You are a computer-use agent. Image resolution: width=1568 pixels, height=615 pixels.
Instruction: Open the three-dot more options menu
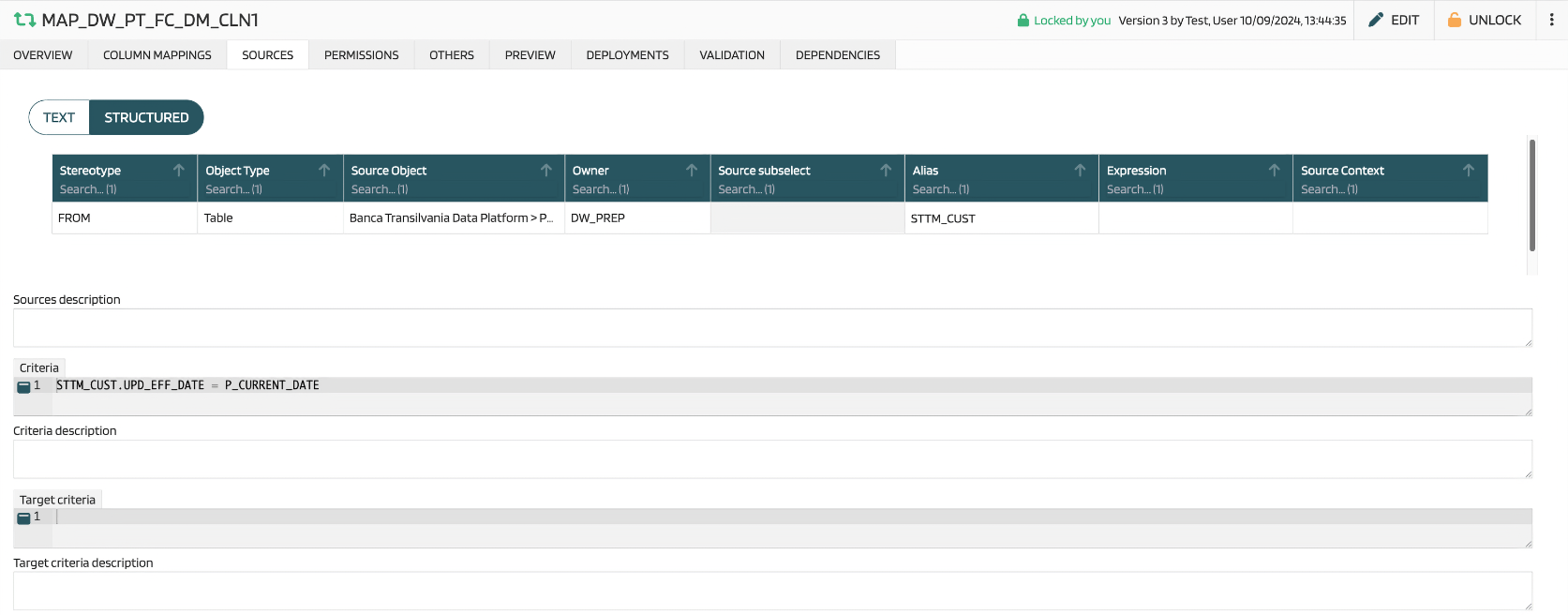1551,20
